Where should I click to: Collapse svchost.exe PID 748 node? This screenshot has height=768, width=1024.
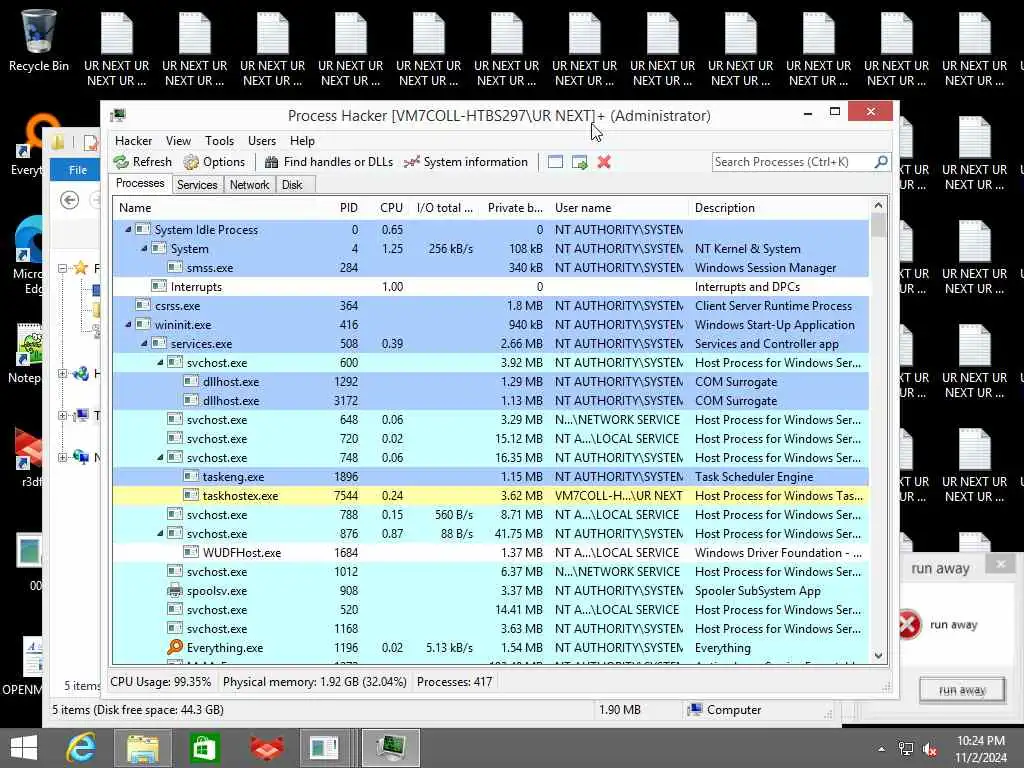coord(161,458)
